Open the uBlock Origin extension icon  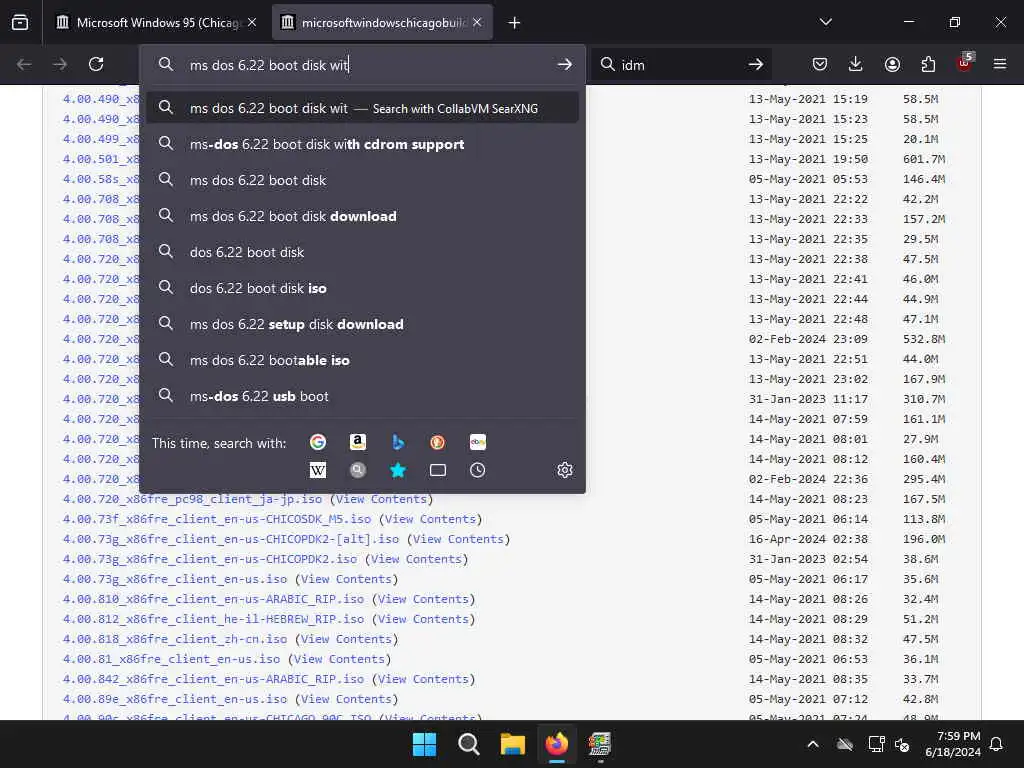tap(965, 63)
